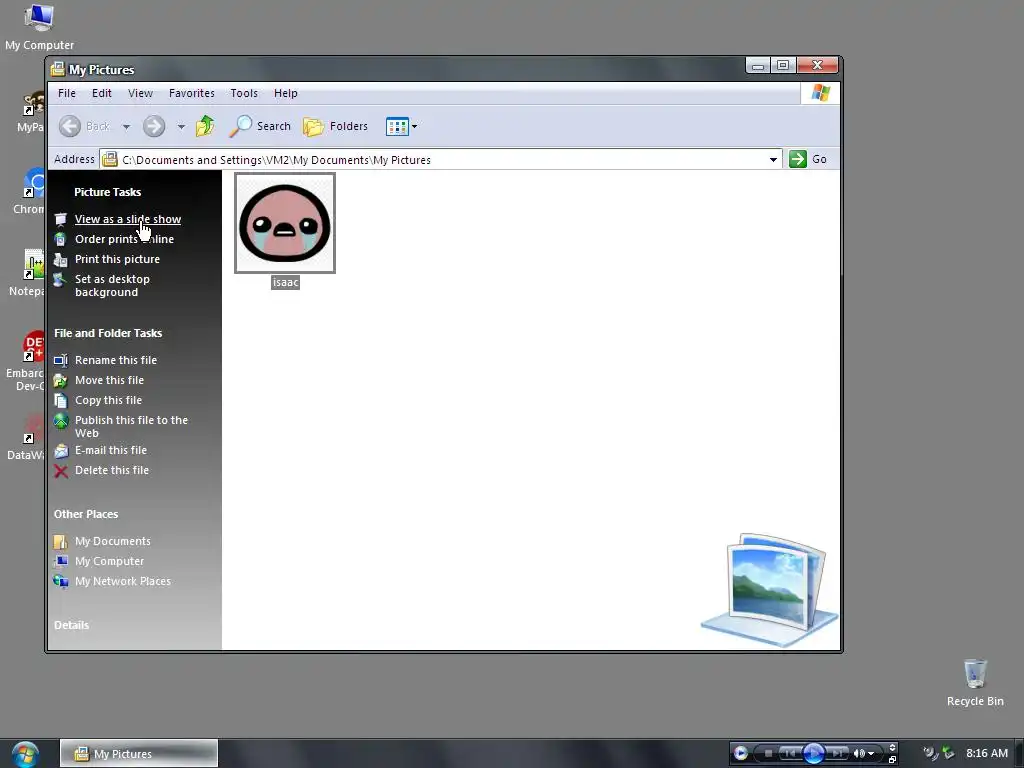Click the Publish this file to Web icon
Image resolution: width=1024 pixels, height=768 pixels.
[x=61, y=421]
